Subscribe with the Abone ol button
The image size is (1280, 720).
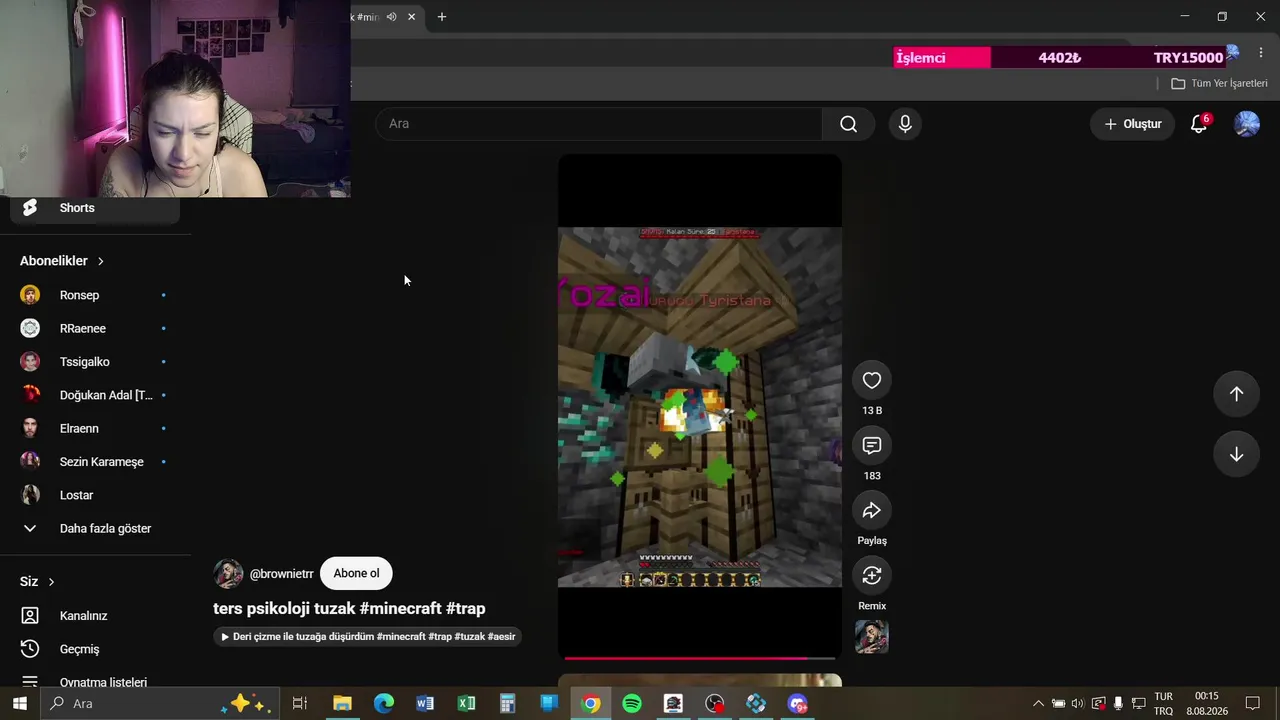356,573
